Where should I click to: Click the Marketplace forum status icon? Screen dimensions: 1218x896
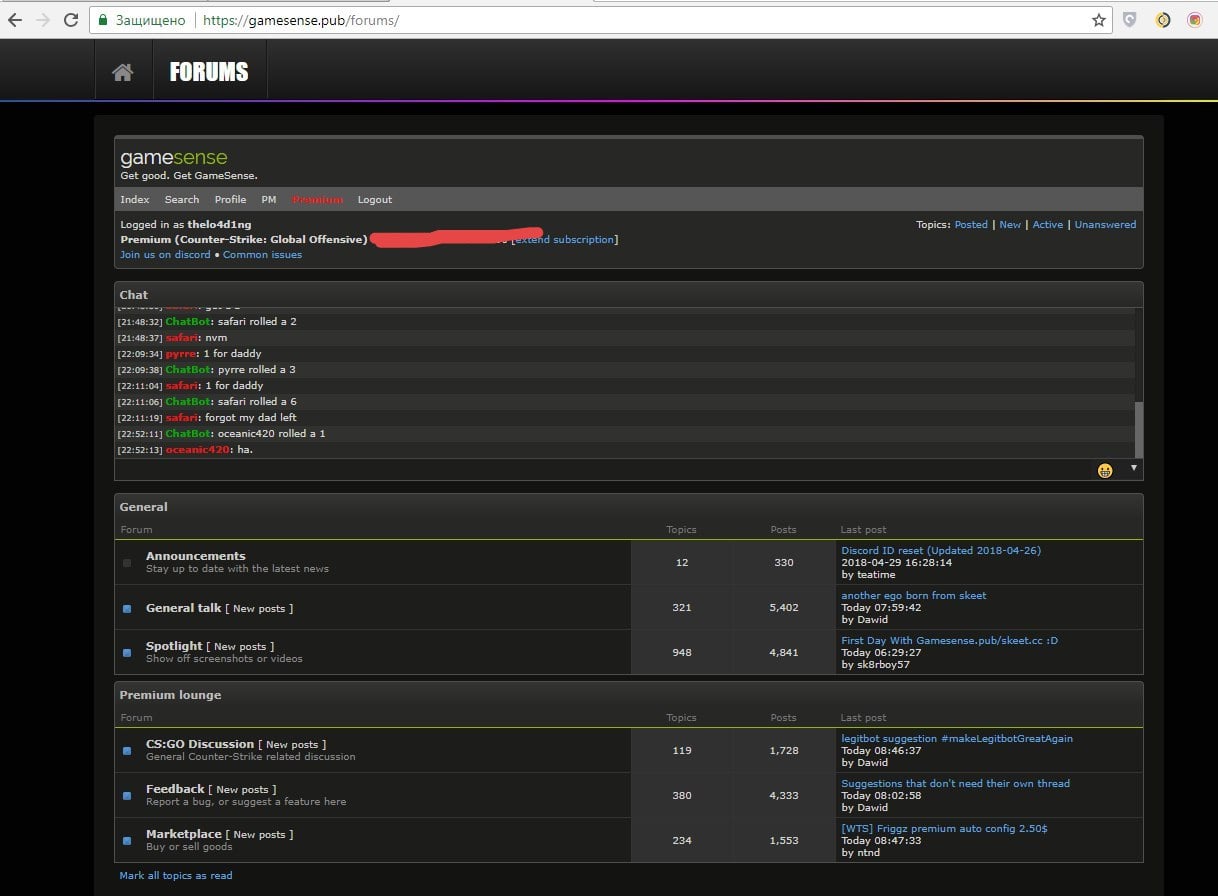[127, 840]
